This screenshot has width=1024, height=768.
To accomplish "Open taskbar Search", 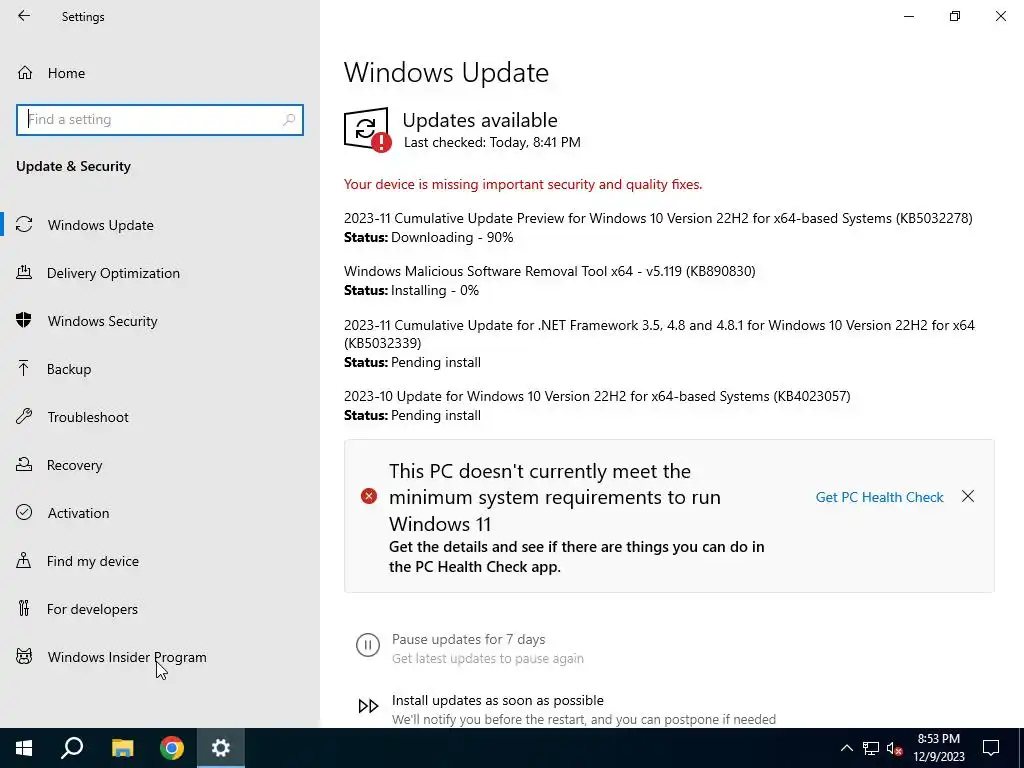I will (x=72, y=748).
